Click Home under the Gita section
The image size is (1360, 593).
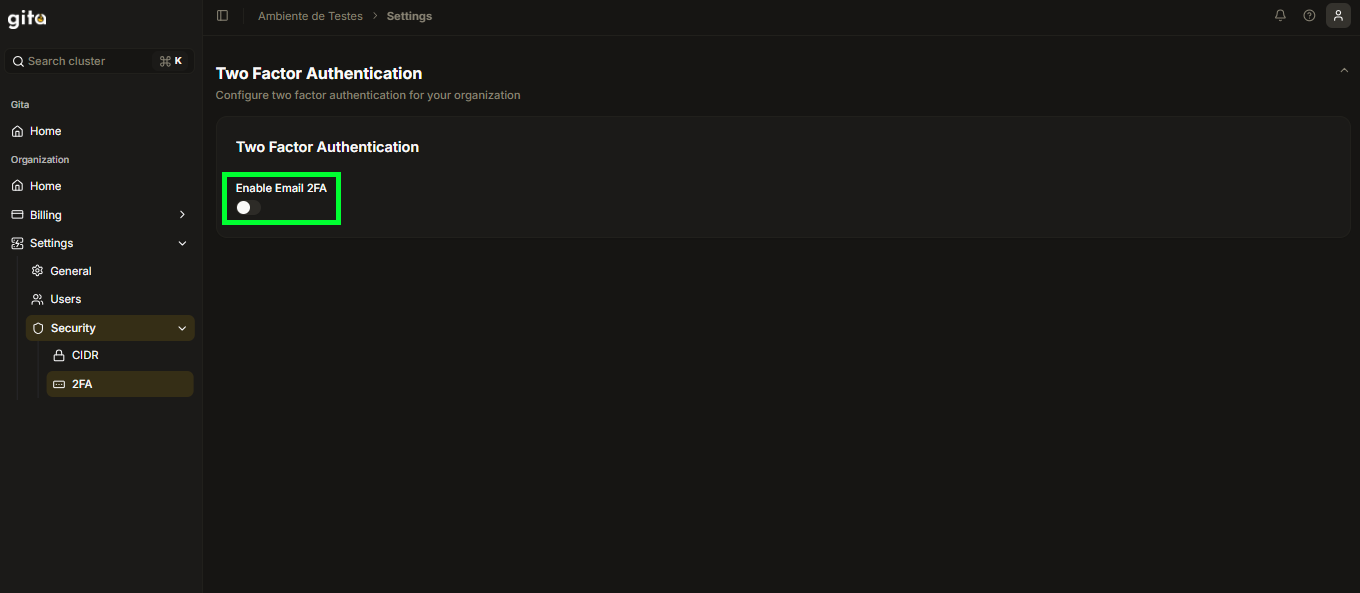click(x=45, y=131)
